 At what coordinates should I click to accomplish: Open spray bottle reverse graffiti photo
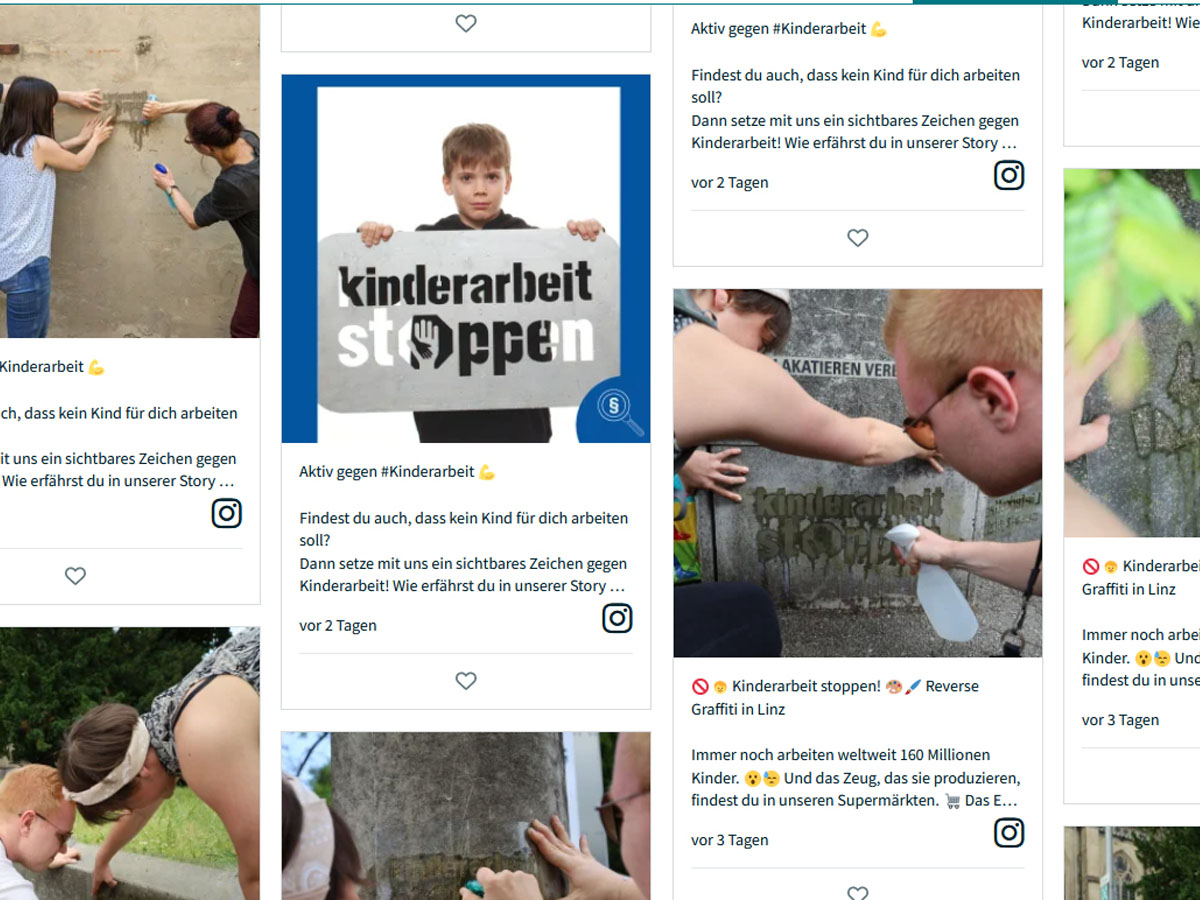point(858,473)
